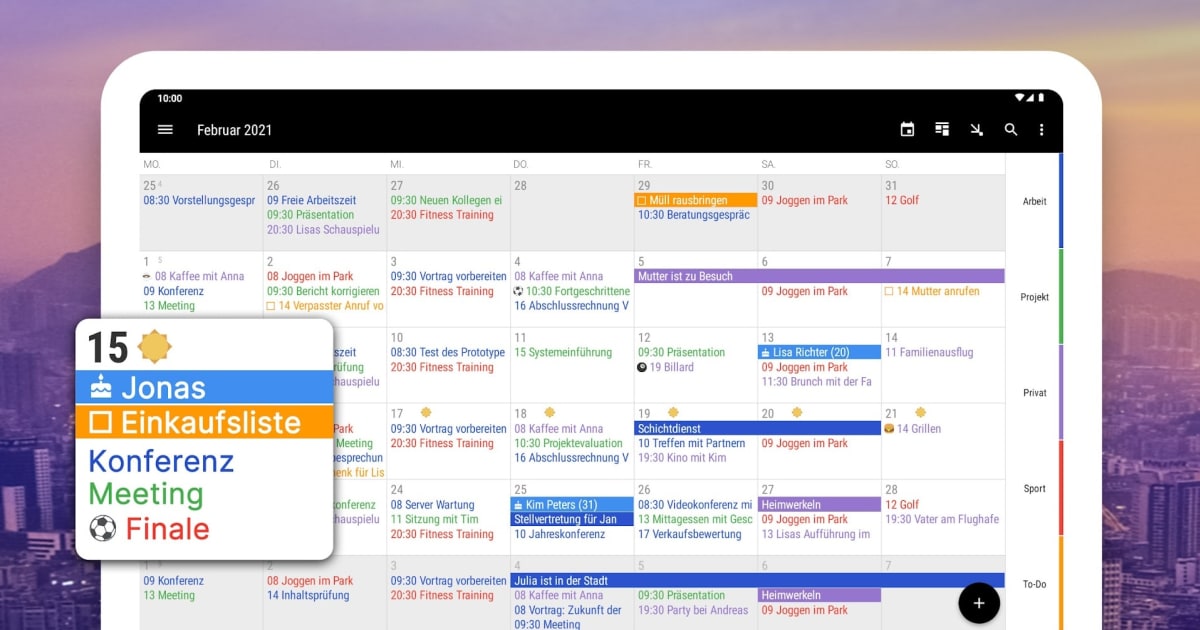Click the shrink-view diagonal arrow icon
The image size is (1200, 630).
(977, 129)
